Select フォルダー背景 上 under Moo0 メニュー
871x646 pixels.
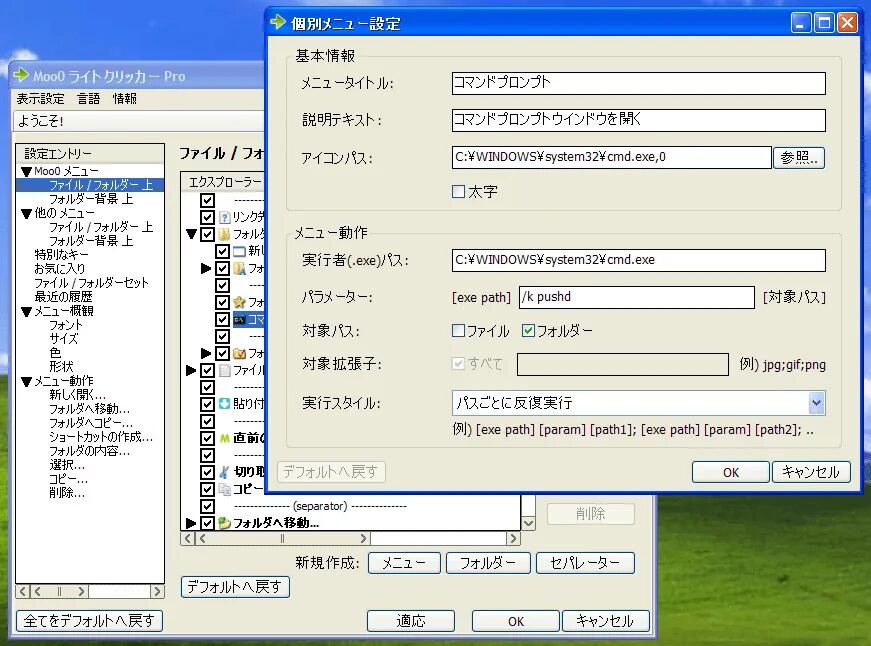(91, 199)
